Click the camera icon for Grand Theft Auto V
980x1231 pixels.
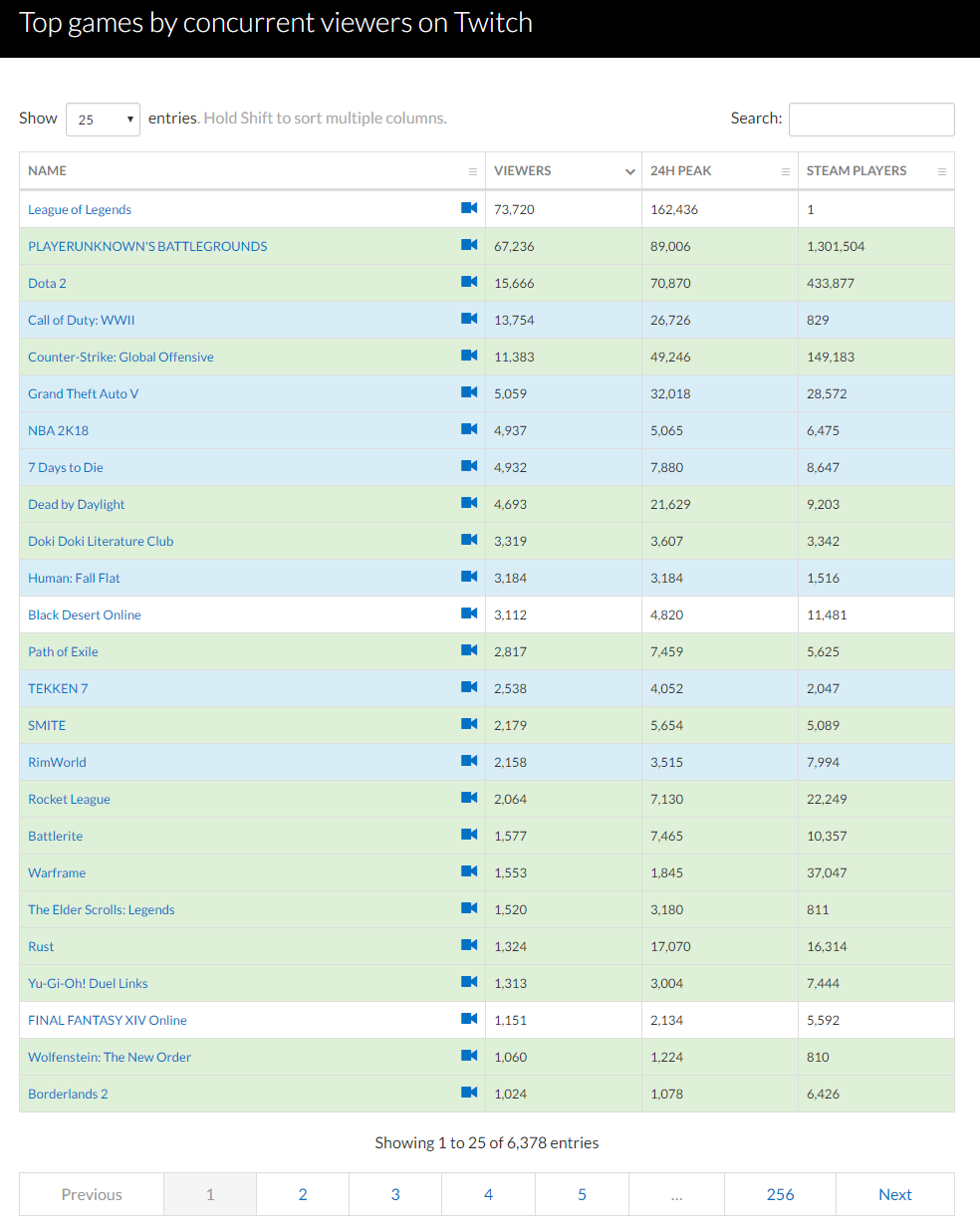click(469, 392)
